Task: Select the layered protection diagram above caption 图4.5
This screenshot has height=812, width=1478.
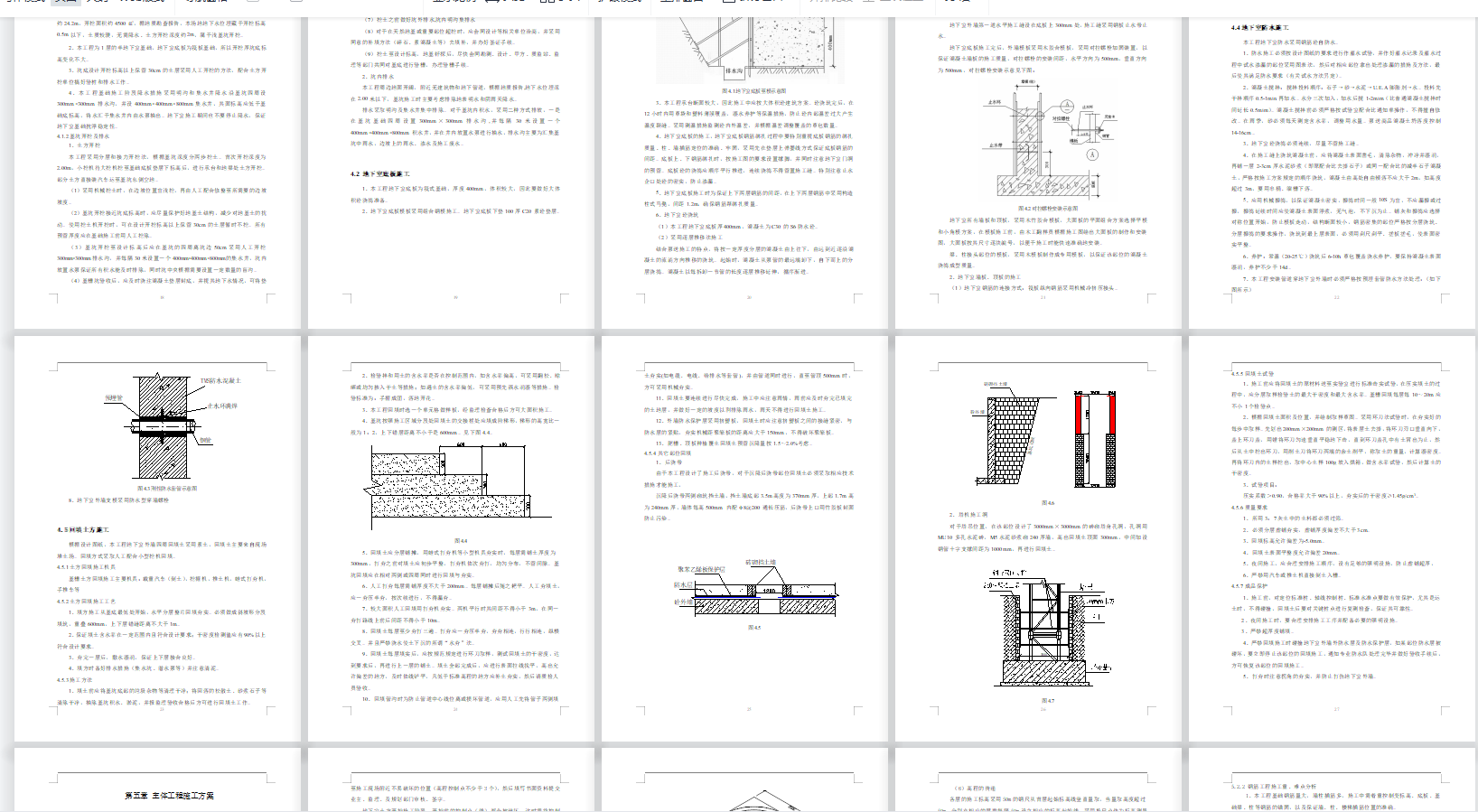Action: pyautogui.click(x=755, y=588)
